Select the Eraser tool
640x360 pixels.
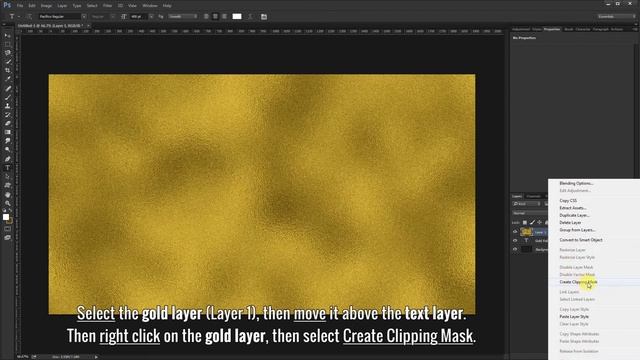7,123
